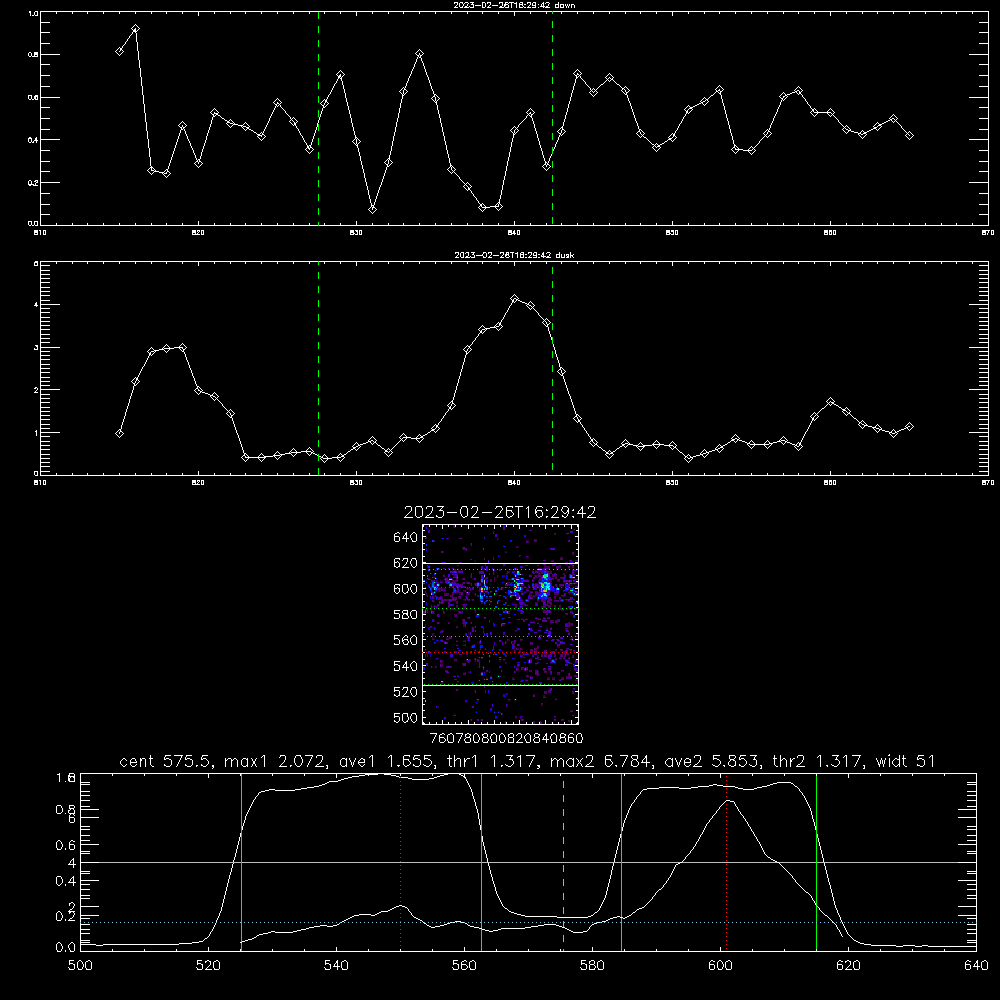Click the highest diamond marker in the dusk plot
The image size is (1000, 1000).
coord(515,298)
